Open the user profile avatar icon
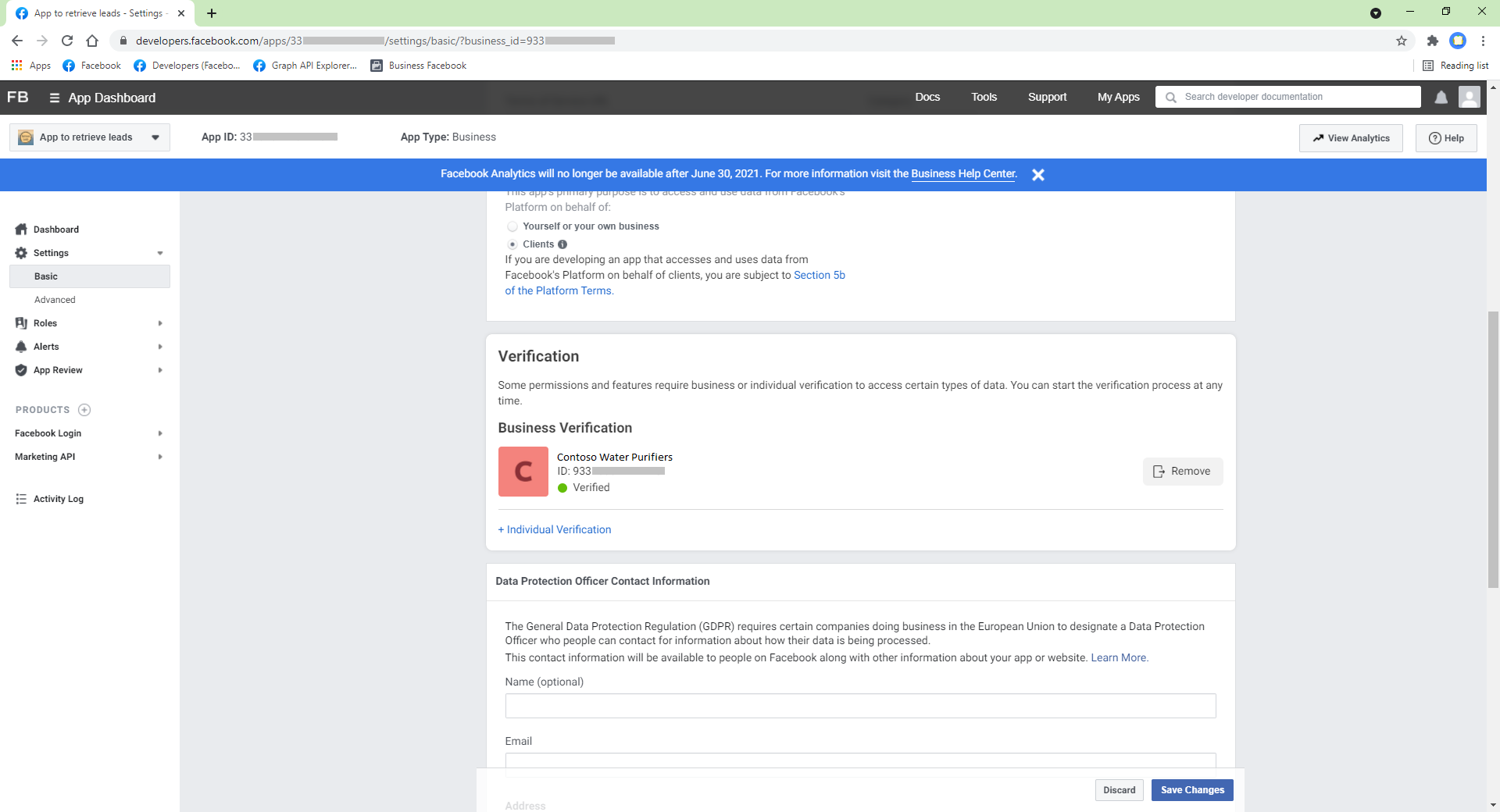This screenshot has height=812, width=1500. (x=1469, y=97)
